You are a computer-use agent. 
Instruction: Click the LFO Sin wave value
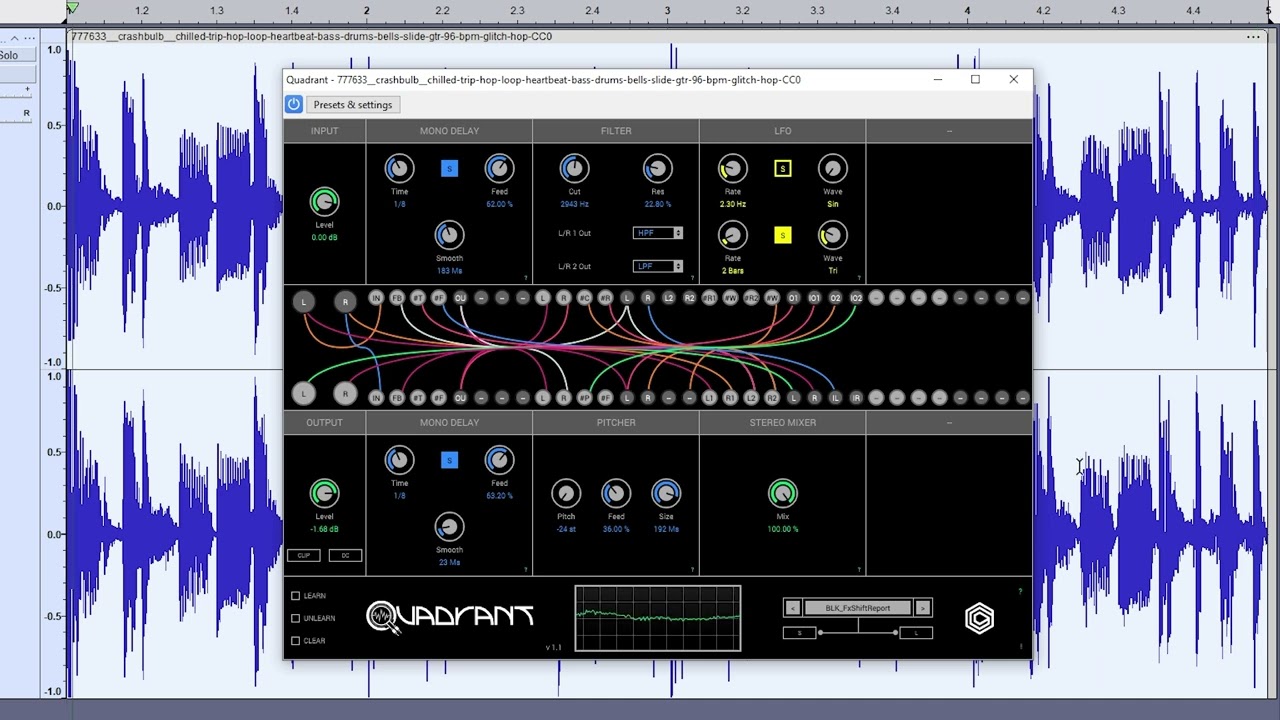click(832, 204)
